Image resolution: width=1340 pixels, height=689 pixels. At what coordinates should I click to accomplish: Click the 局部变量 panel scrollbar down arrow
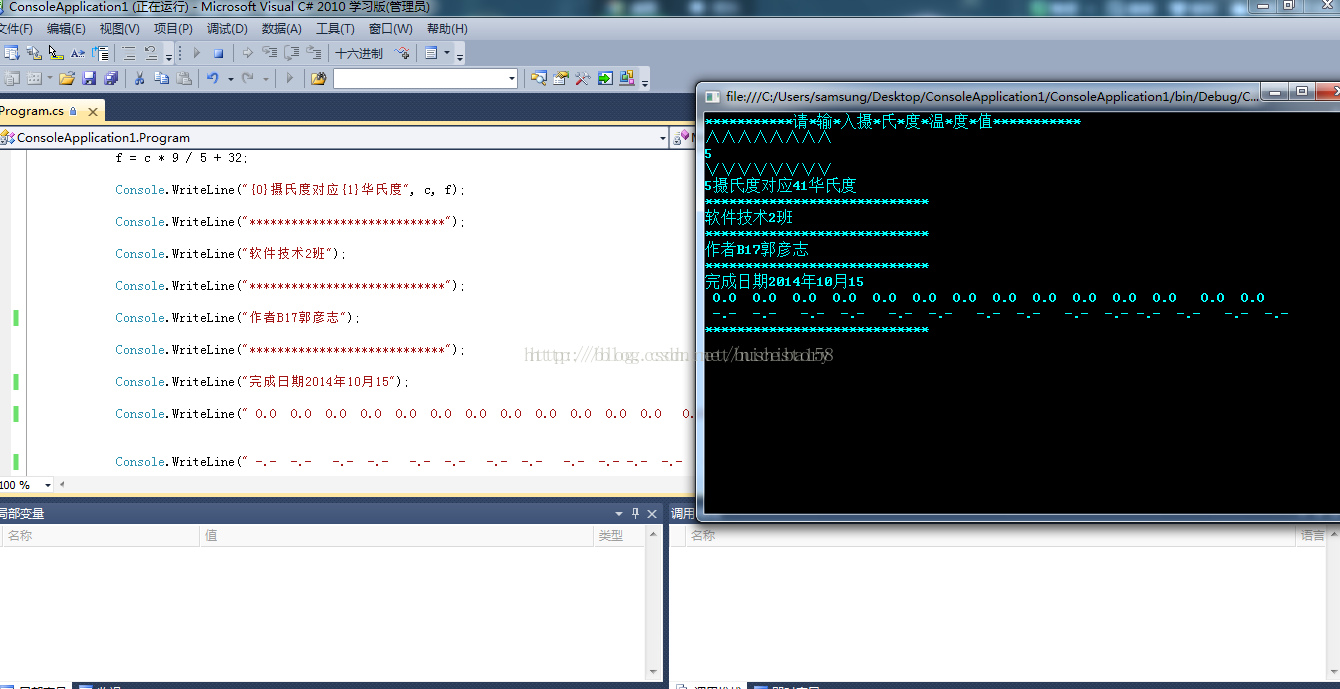coord(654,673)
